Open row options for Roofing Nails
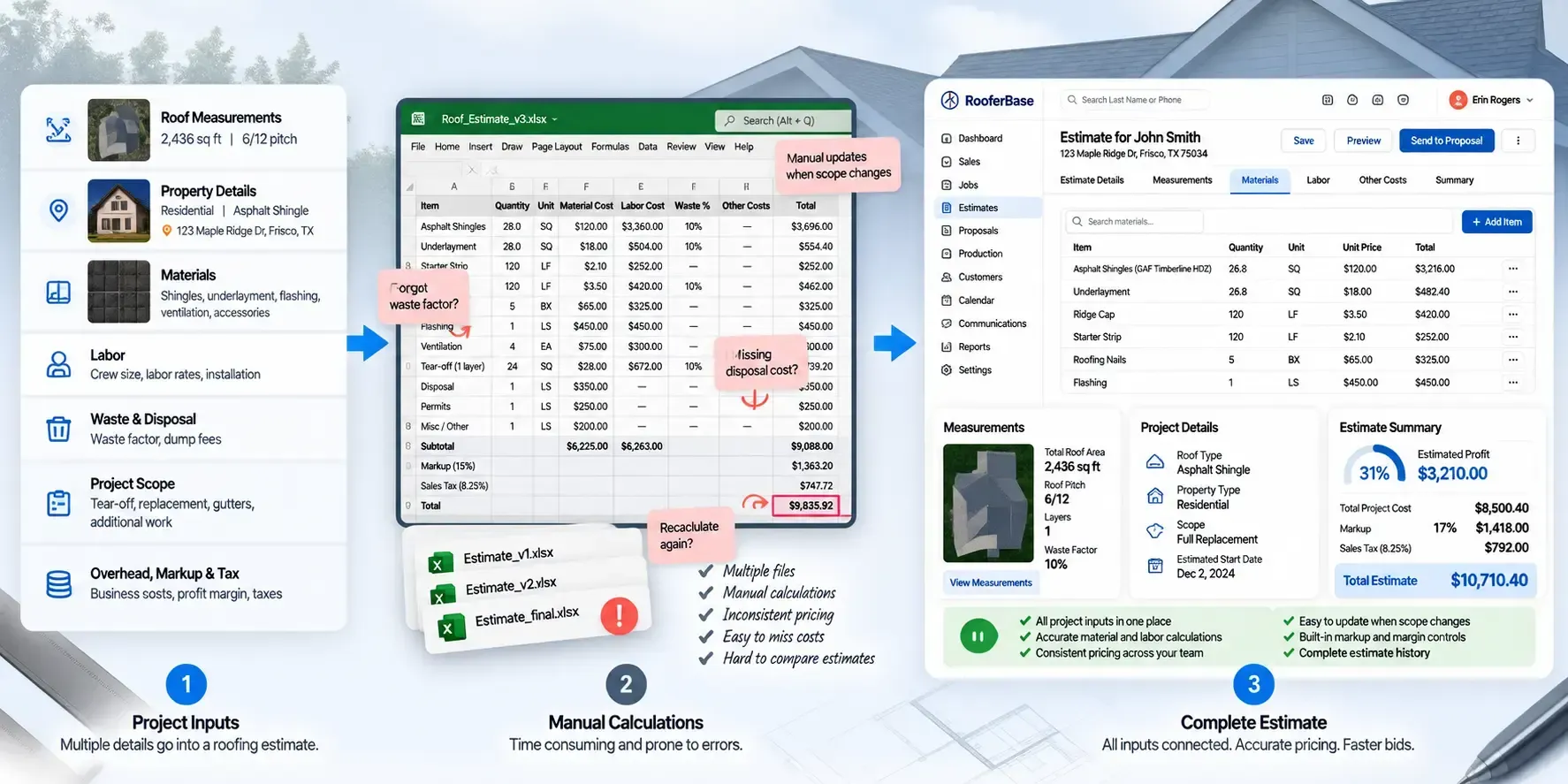The image size is (1568, 784). (1512, 360)
